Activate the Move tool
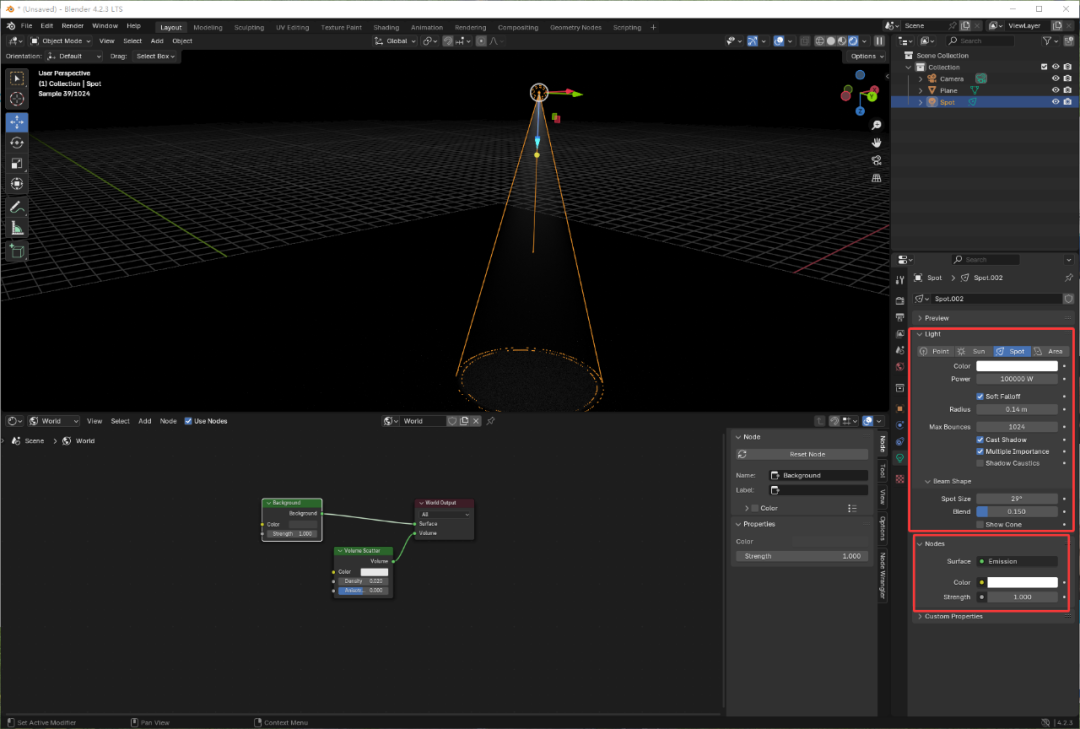 coord(17,122)
